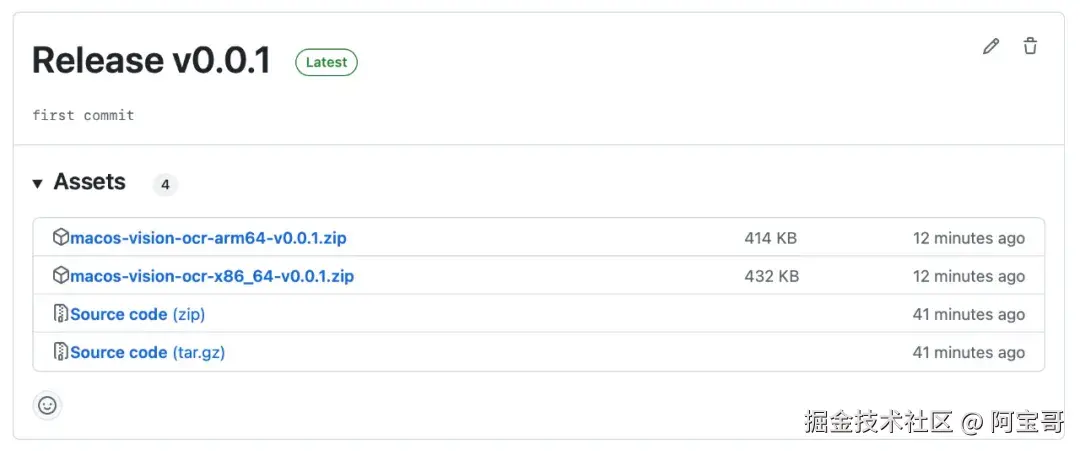1080x451 pixels.
Task: Click "12 minutes ago" timestamp for arm64 asset
Action: [968, 238]
